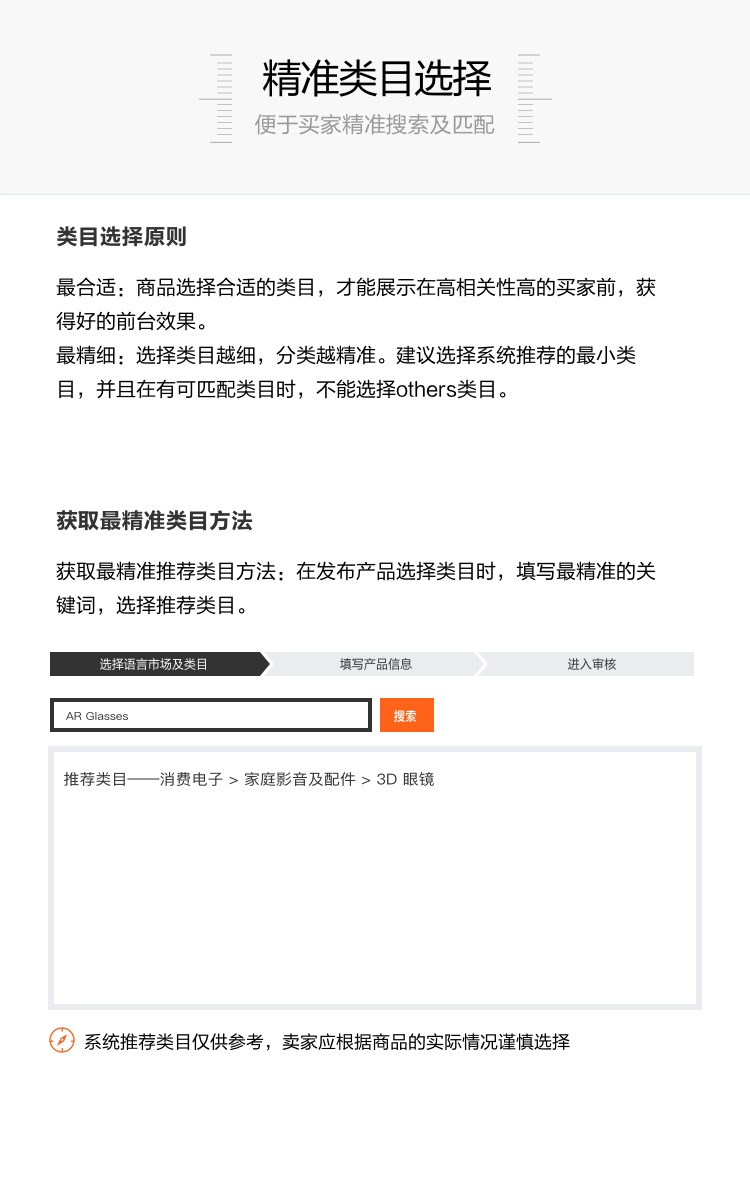Select the 进入审核 step tab
The image size is (750, 1180).
(x=591, y=664)
